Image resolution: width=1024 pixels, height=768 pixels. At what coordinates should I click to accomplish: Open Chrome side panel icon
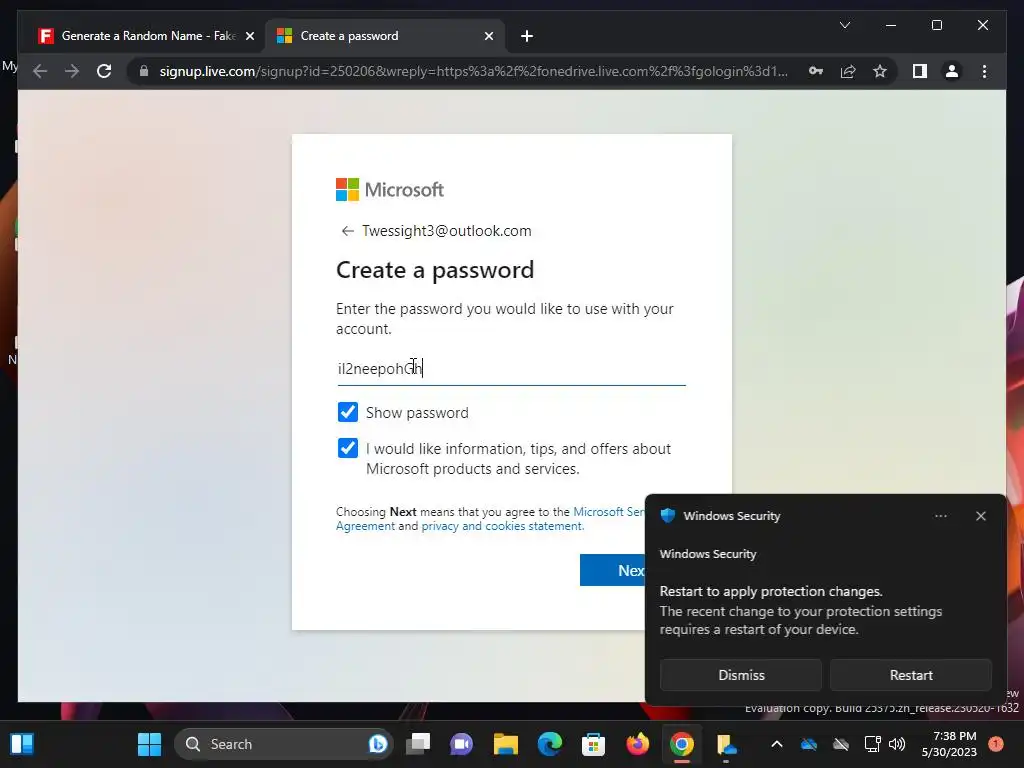[920, 71]
